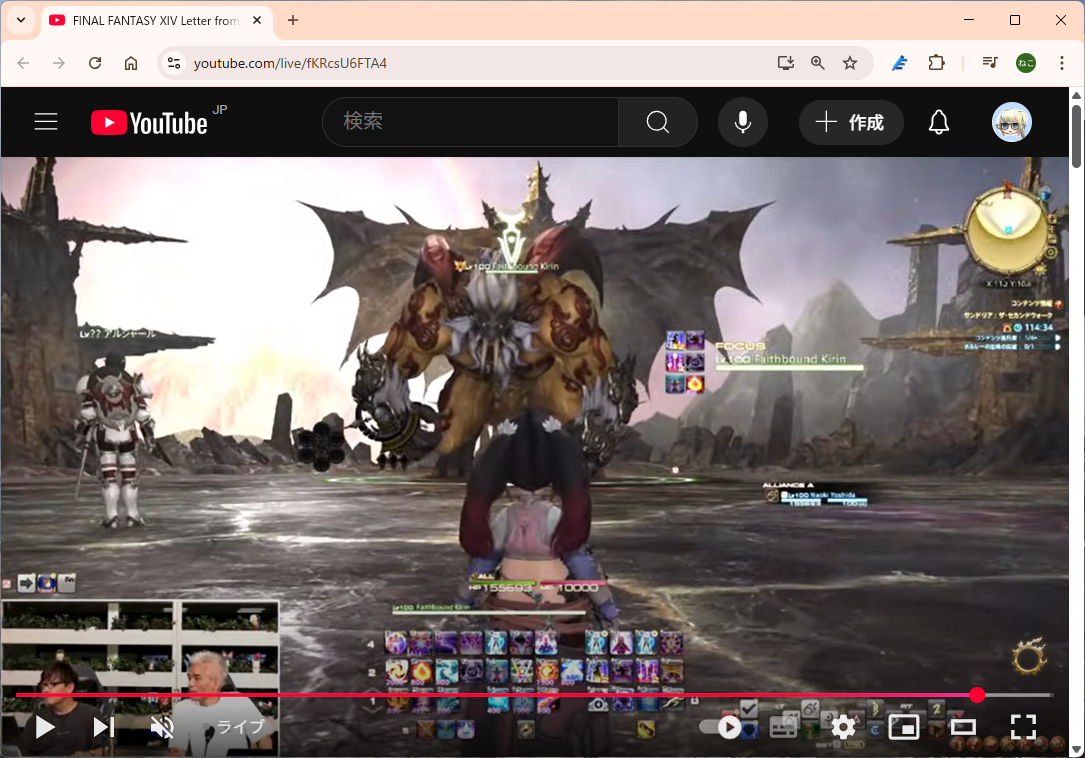Click the round scrubber handle on the timeline
The height and width of the screenshot is (758, 1085).
(976, 695)
